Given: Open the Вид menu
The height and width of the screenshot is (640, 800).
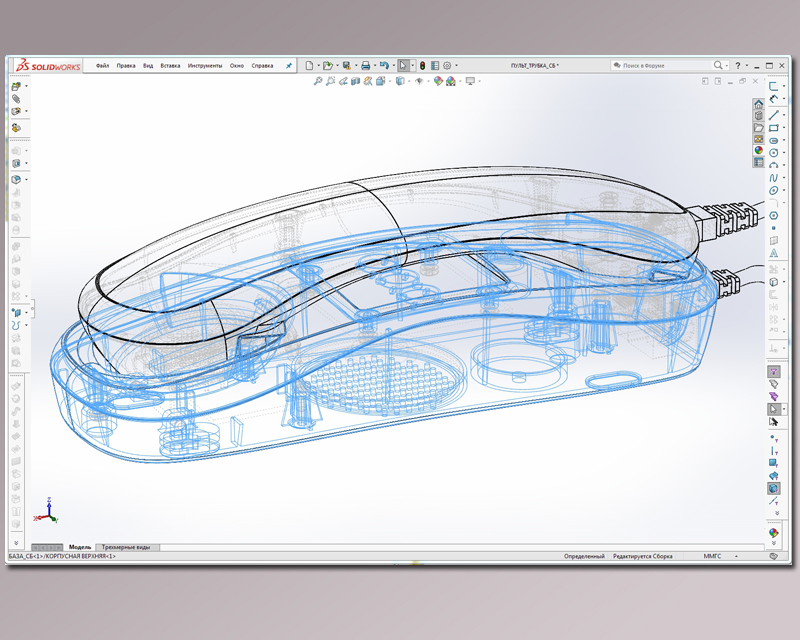Looking at the screenshot, I should pyautogui.click(x=148, y=66).
